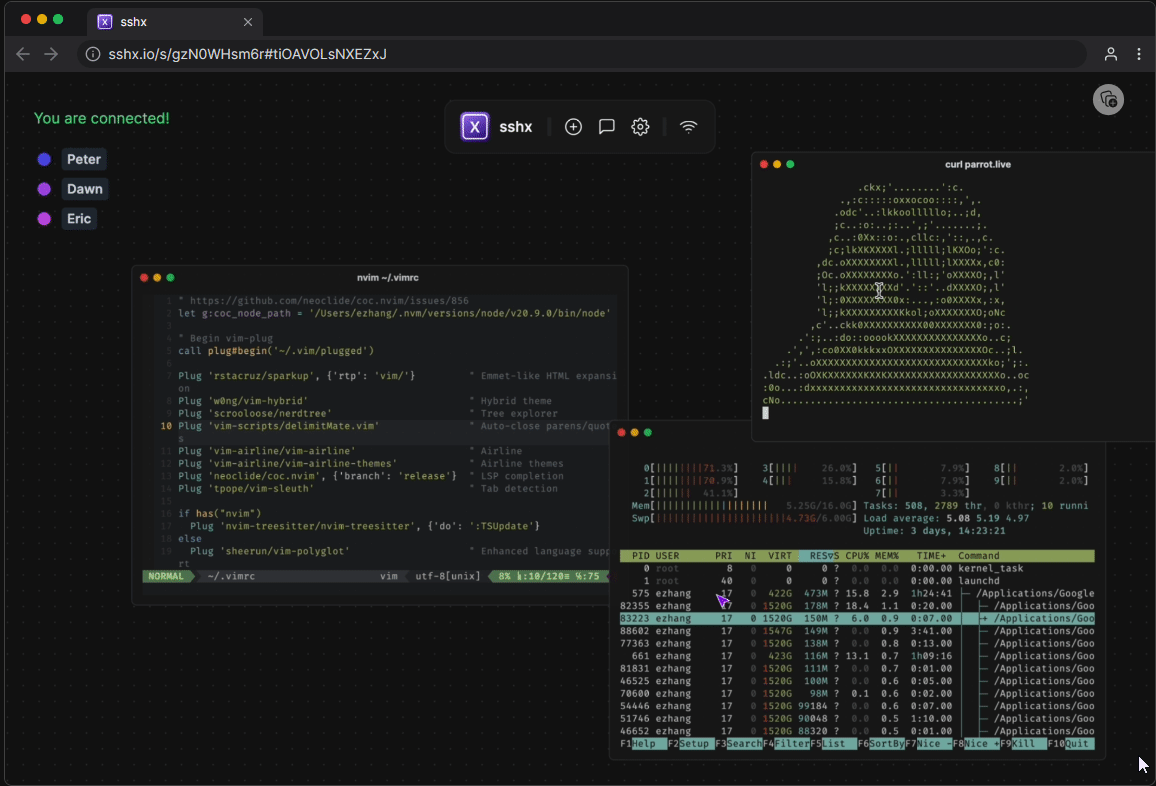Click the network wifi status icon
1156x786 pixels.
click(x=688, y=127)
